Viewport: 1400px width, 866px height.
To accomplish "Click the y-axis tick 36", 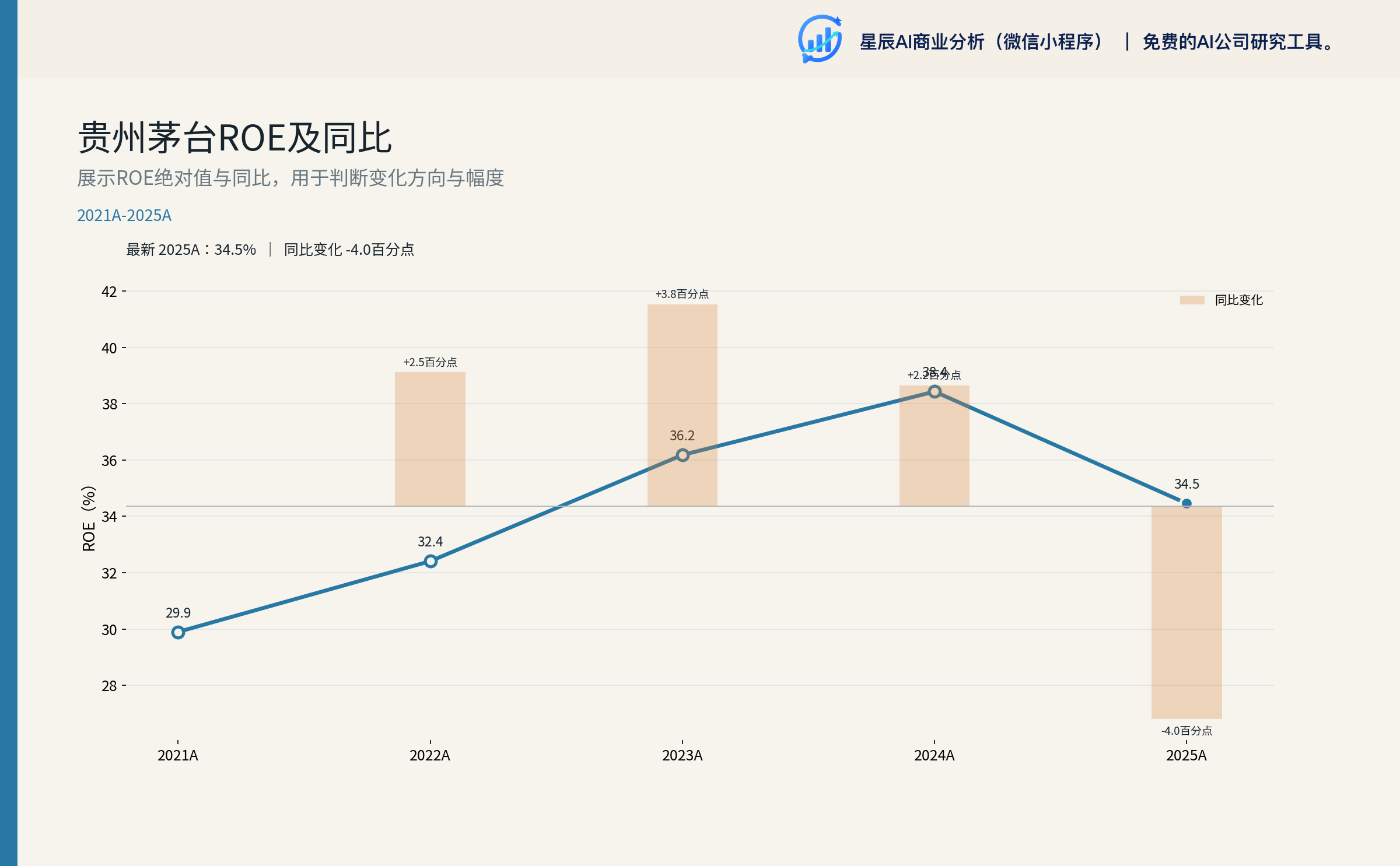I will pyautogui.click(x=109, y=461).
